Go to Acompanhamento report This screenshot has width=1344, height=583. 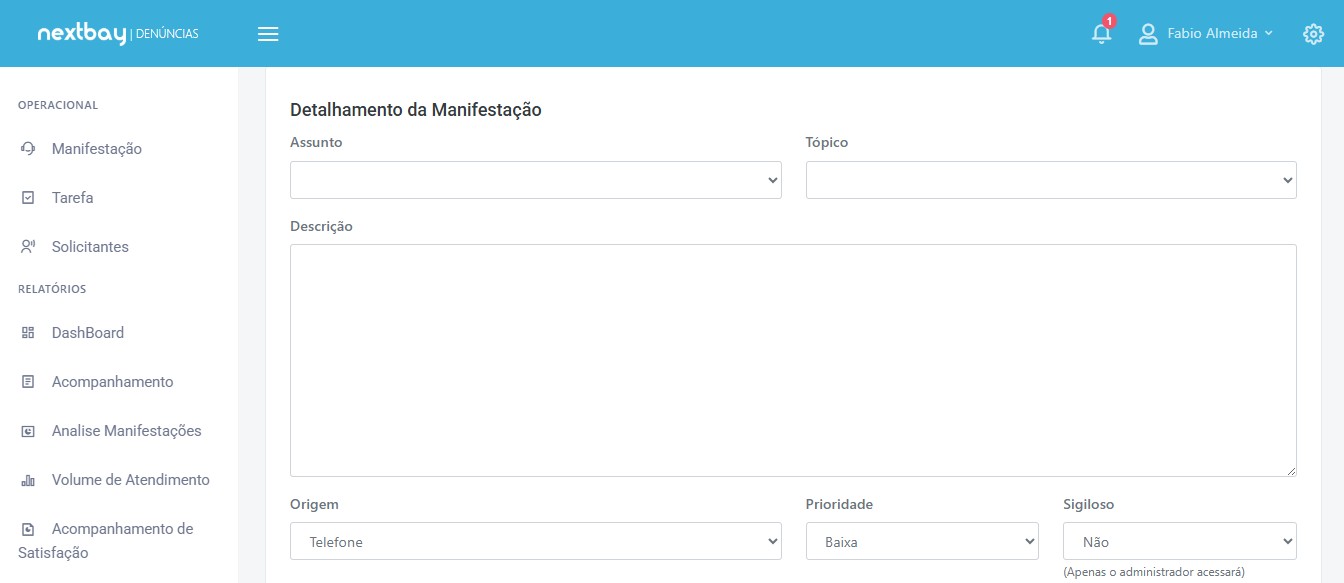pos(112,382)
